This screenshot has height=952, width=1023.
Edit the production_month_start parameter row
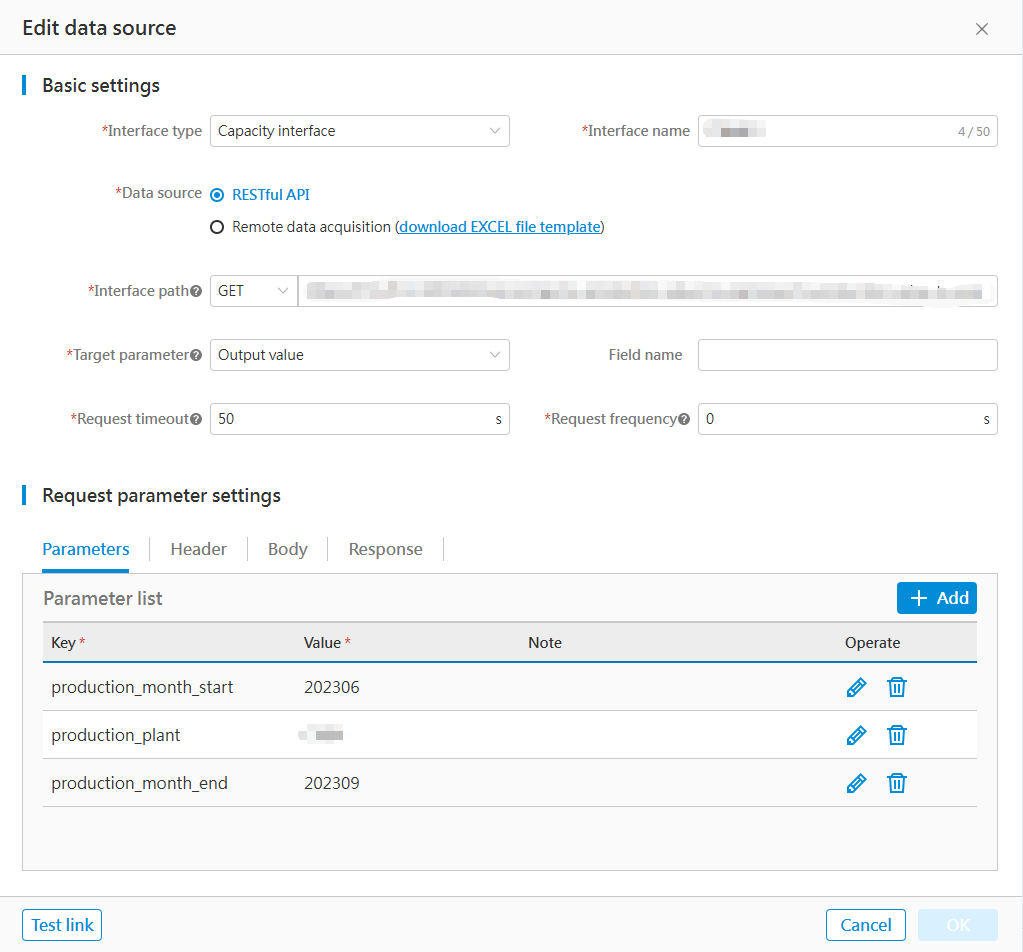click(856, 687)
